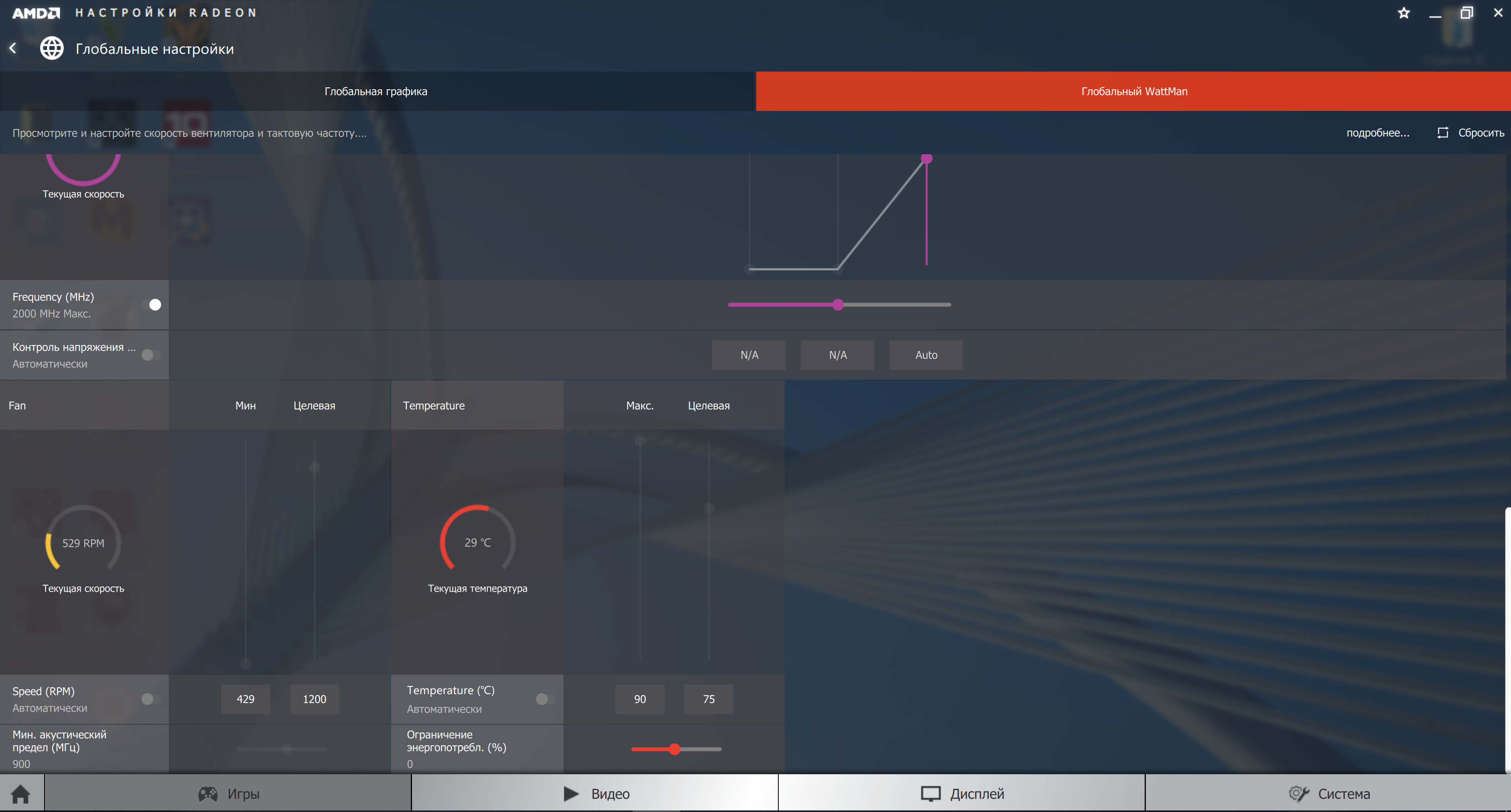Toggle the Temperature (°C) switch
This screenshot has width=1511, height=812.
point(545,699)
